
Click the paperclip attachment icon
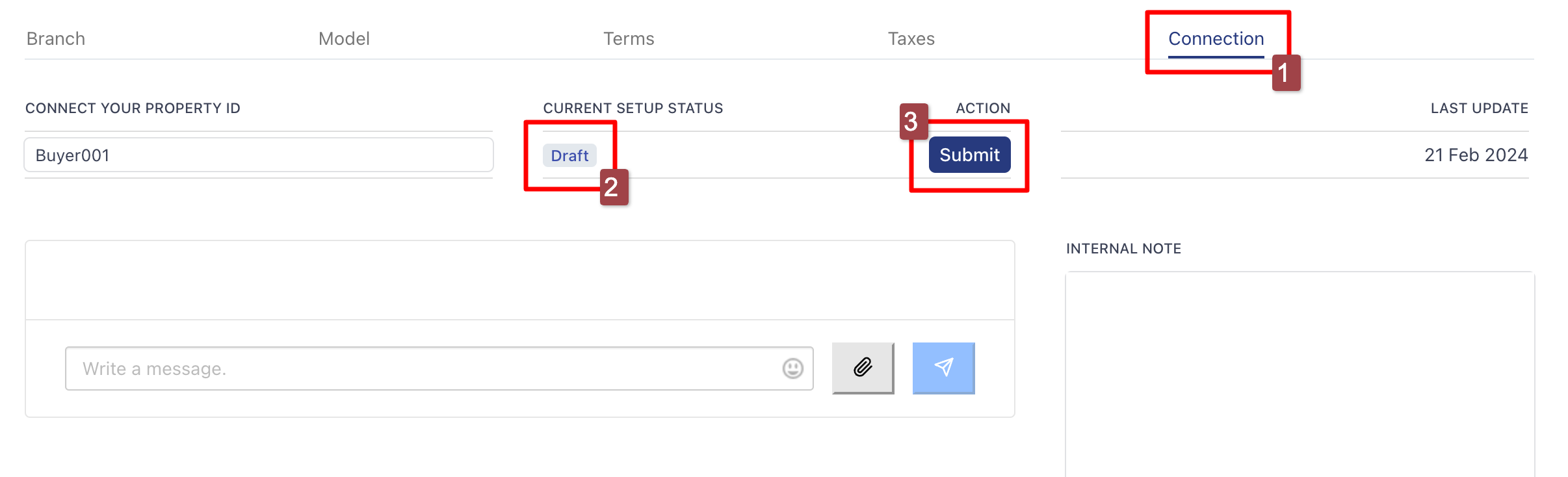(863, 368)
